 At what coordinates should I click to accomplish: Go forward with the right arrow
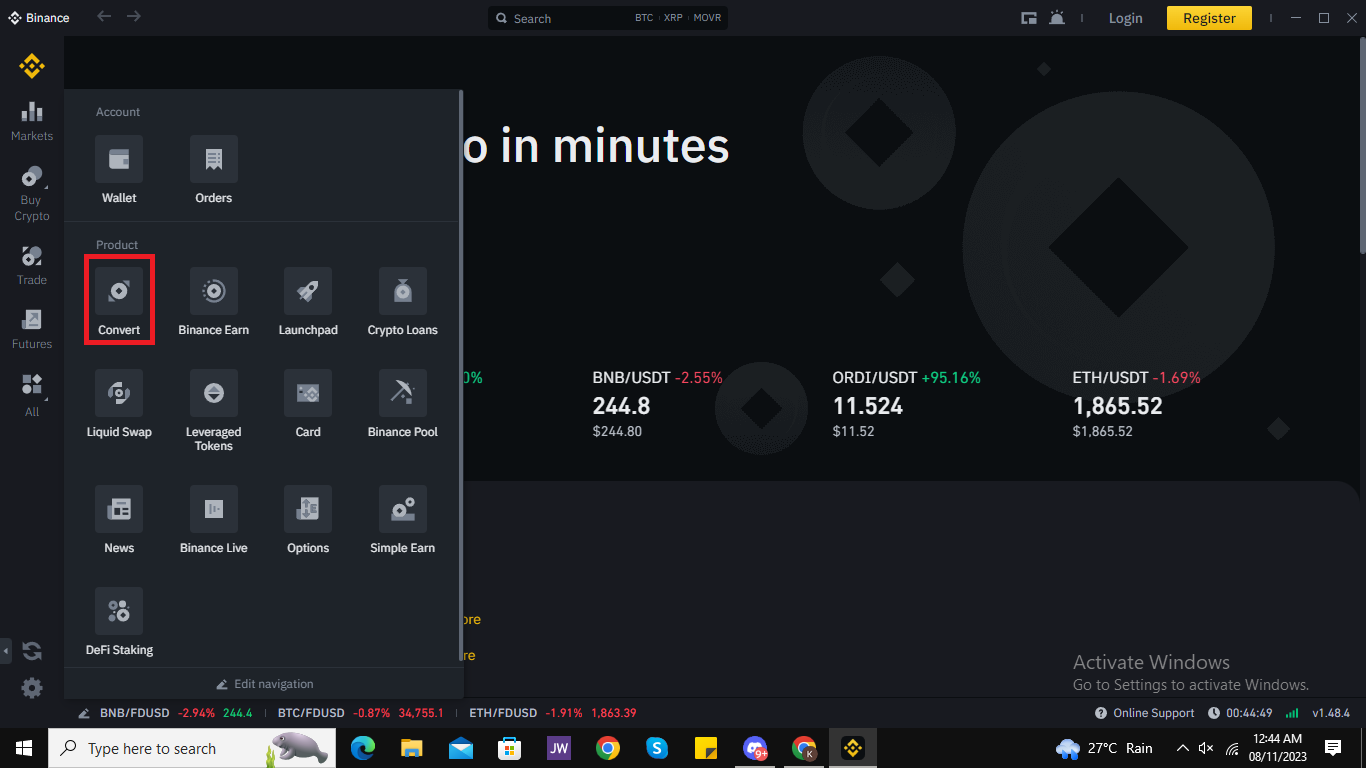(x=134, y=17)
